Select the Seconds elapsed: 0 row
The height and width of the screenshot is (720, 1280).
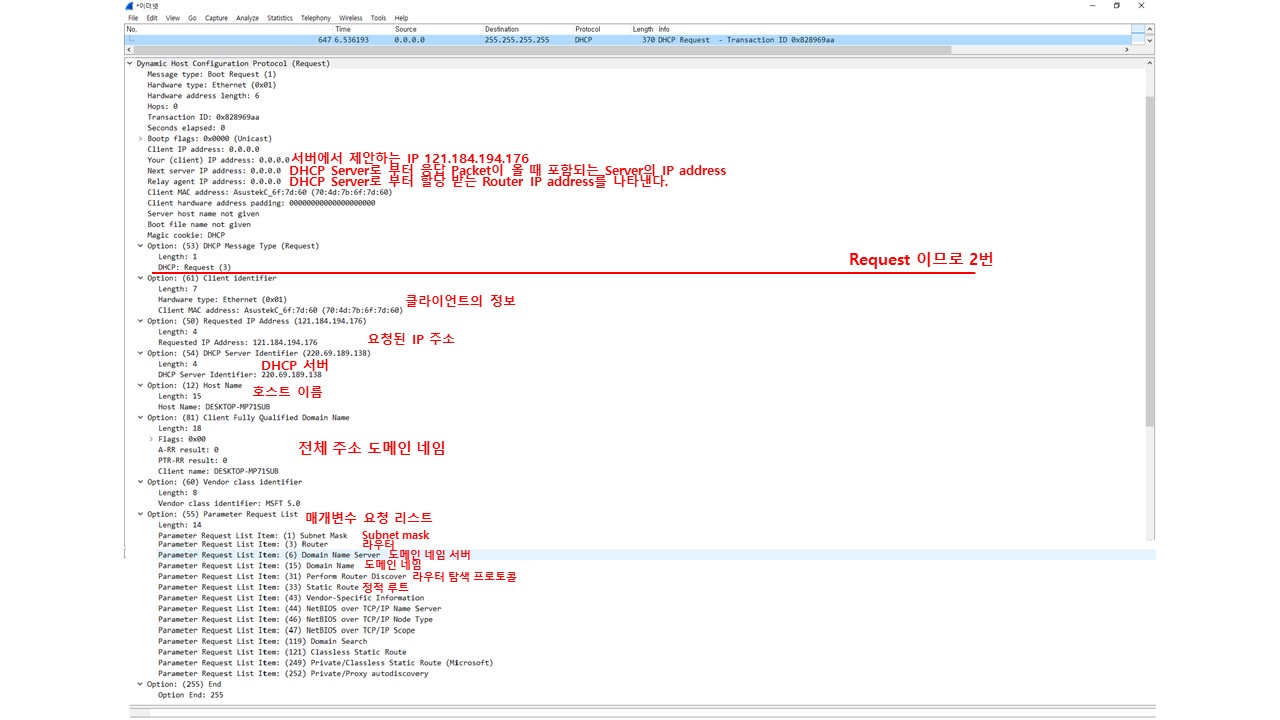click(x=186, y=128)
